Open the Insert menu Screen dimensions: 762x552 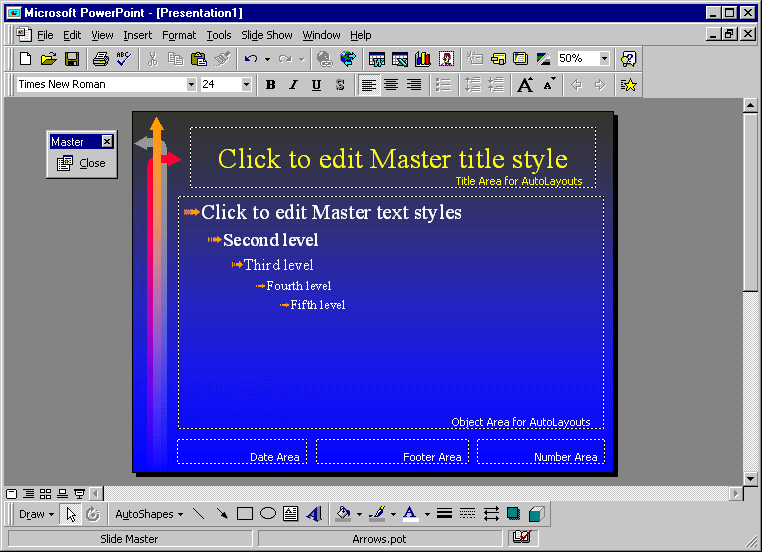tap(138, 35)
